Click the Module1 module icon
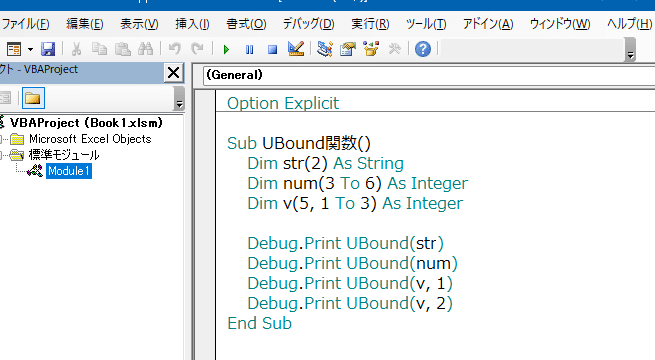This screenshot has width=655, height=360. click(x=35, y=171)
